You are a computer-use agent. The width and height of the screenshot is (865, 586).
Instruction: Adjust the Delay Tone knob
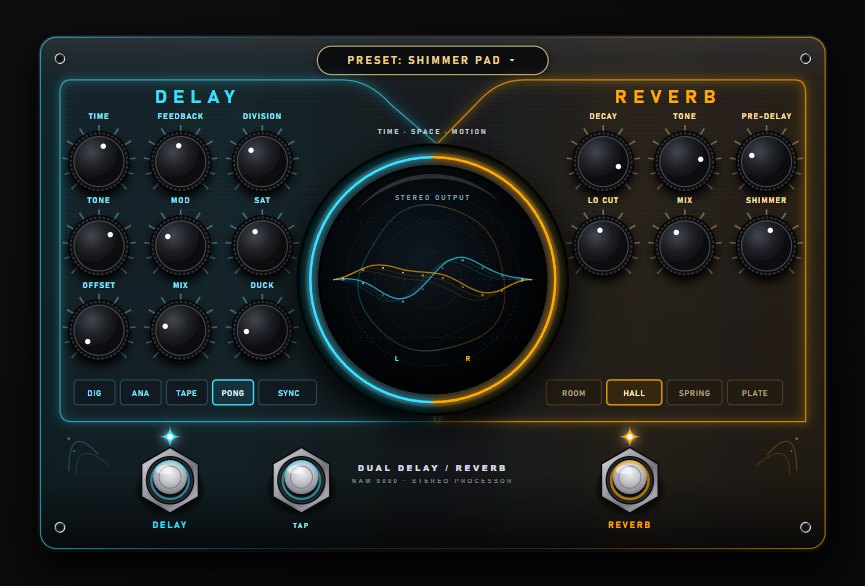coord(99,246)
